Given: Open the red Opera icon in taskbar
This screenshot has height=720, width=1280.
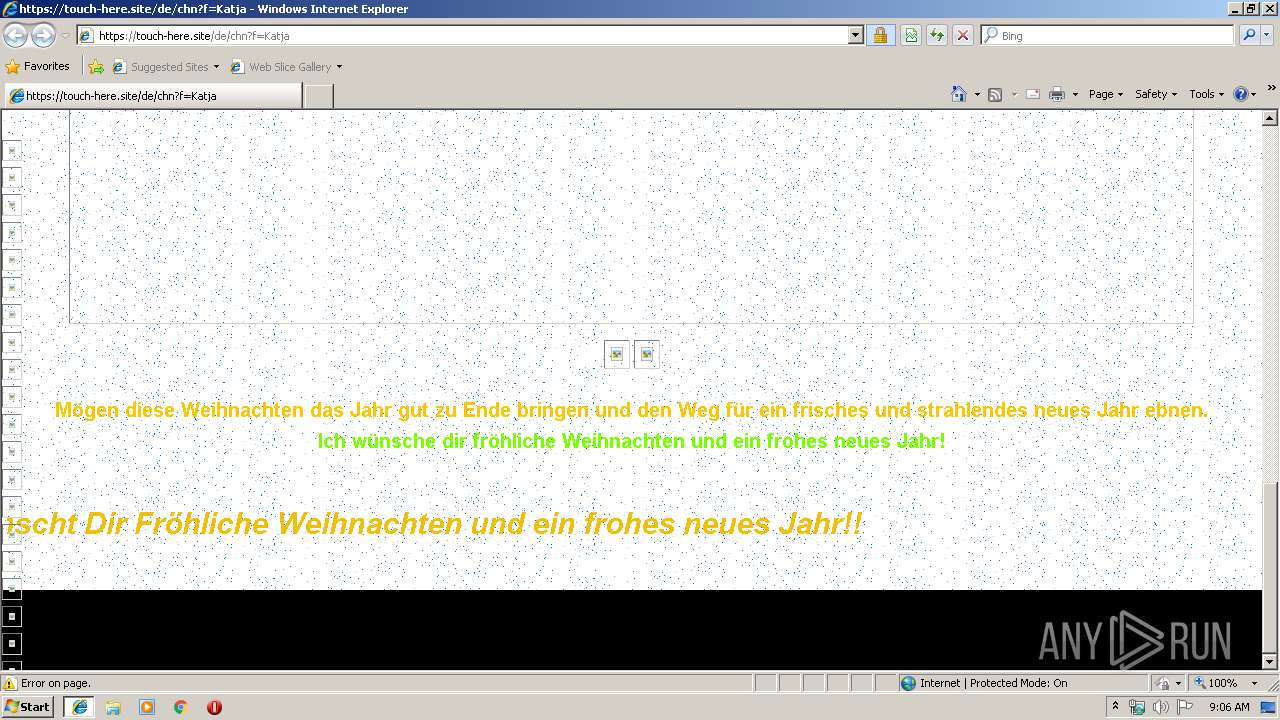Looking at the screenshot, I should [214, 706].
